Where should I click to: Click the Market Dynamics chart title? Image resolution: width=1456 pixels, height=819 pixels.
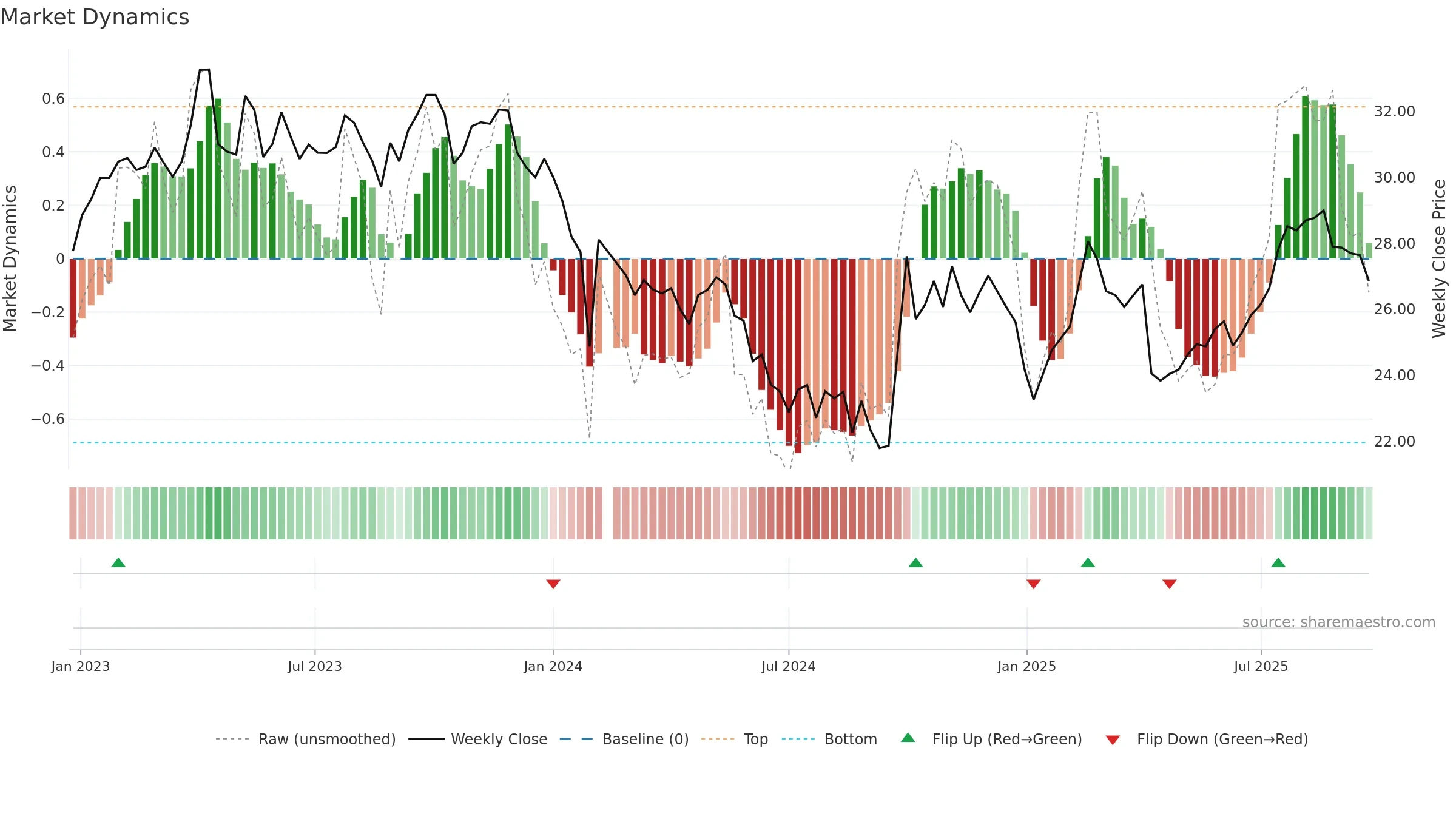[x=95, y=17]
